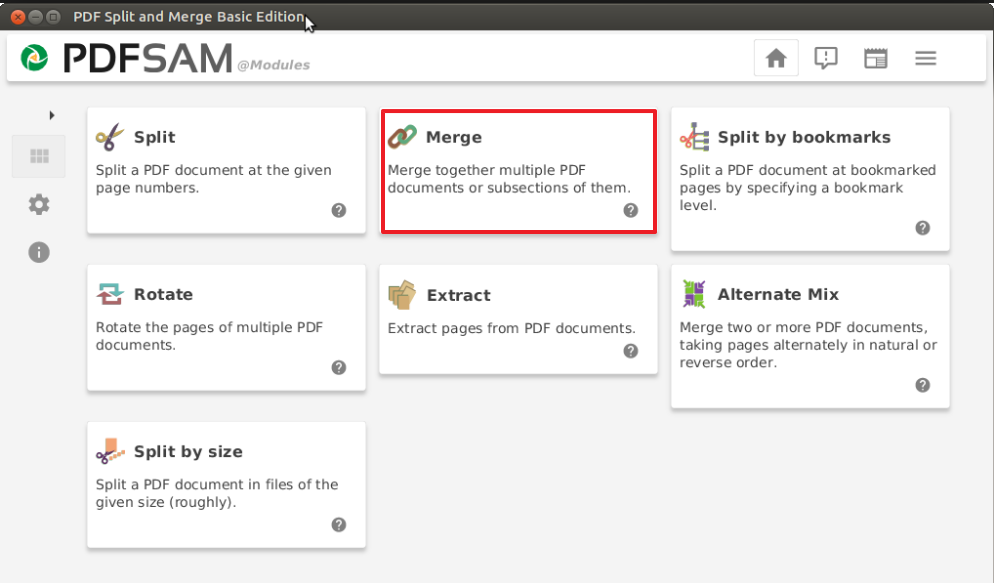Viewport: 994px width, 583px height.
Task: Show help for Merge module
Action: [x=630, y=210]
